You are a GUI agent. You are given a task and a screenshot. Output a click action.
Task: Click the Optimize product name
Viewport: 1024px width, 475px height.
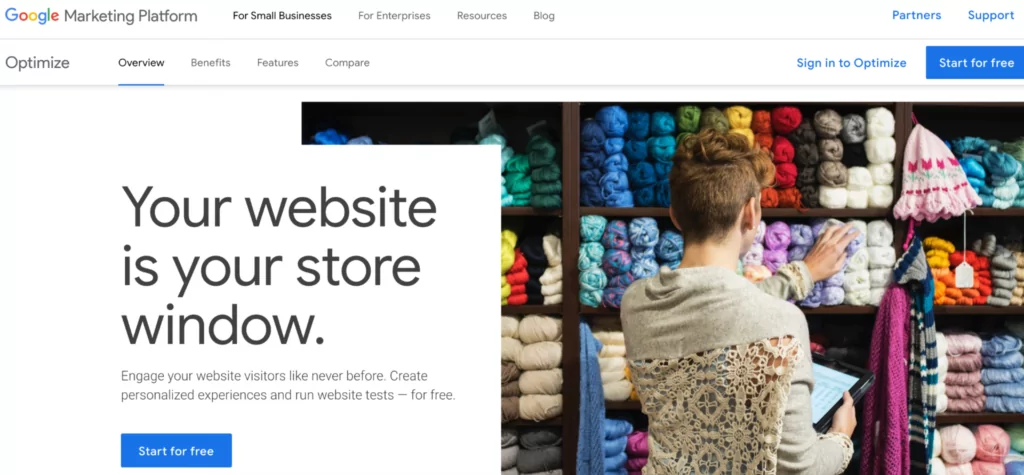[x=37, y=63]
